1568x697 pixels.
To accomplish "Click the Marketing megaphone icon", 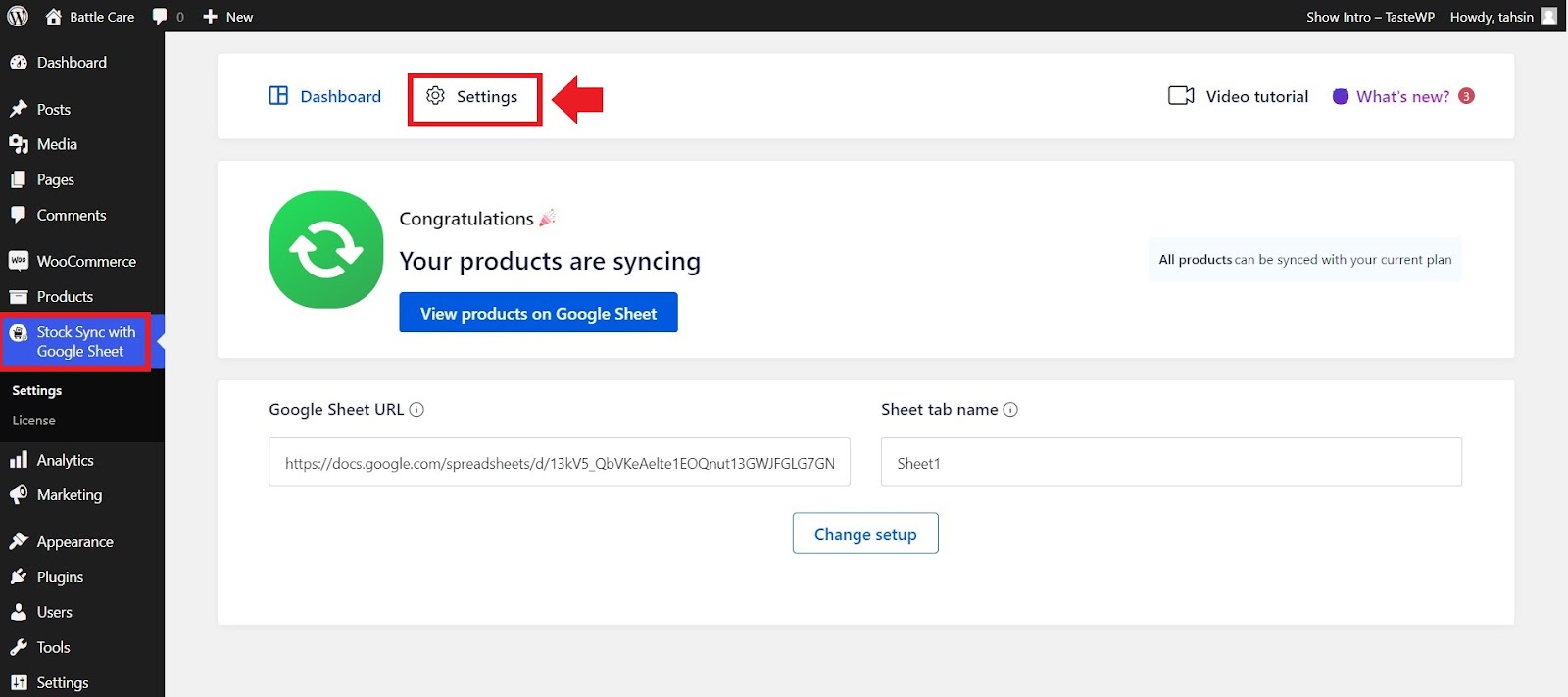I will [x=19, y=495].
